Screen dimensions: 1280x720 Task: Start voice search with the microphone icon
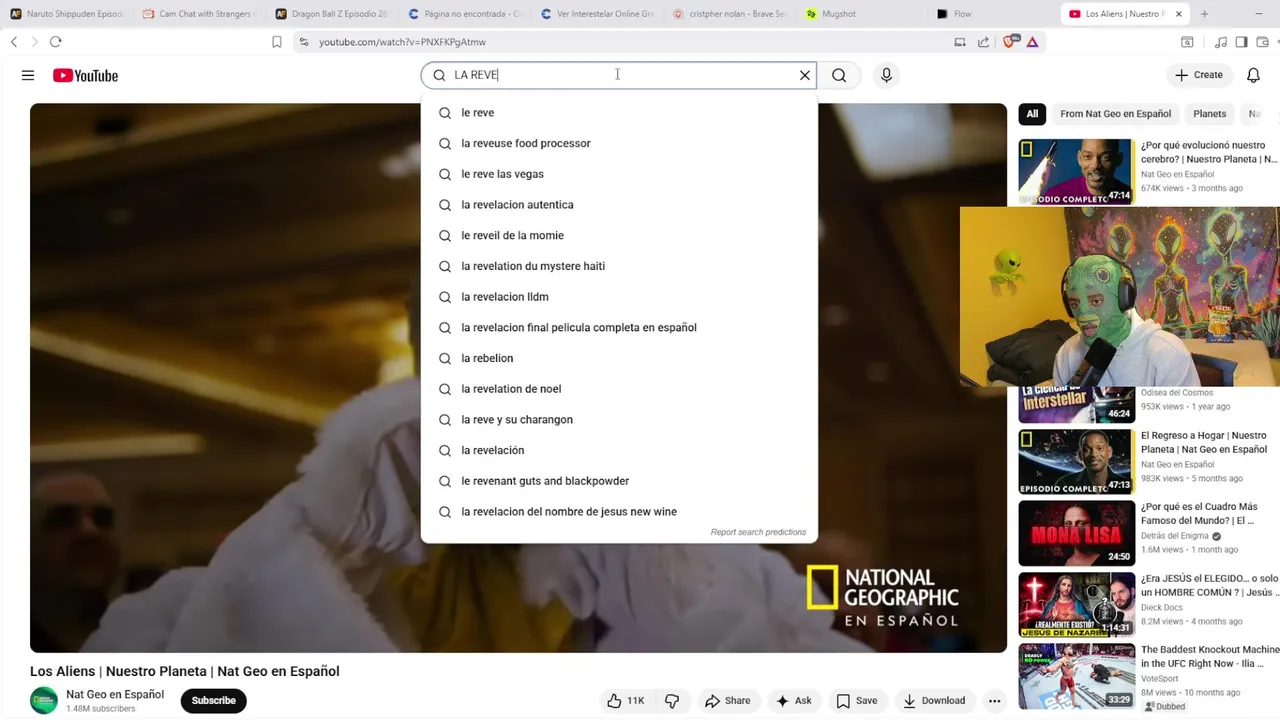[886, 75]
